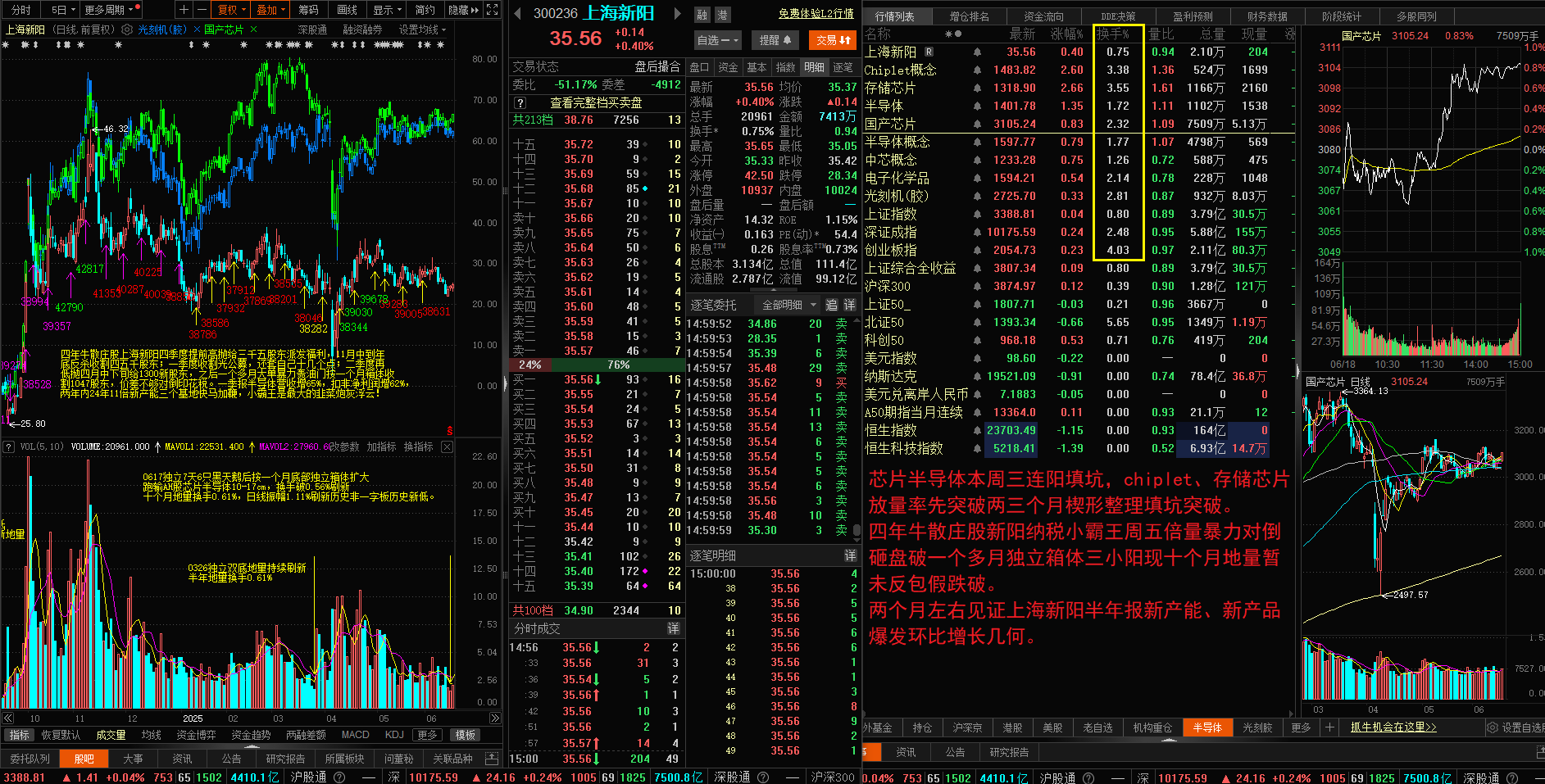Open 叠加 overlay dropdown
1545x784 pixels.
pos(271,10)
